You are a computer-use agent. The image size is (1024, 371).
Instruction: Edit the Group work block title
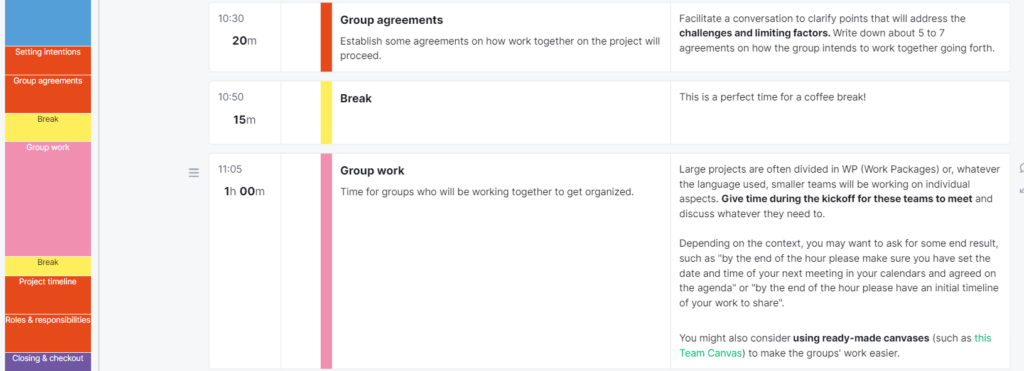[x=372, y=170]
